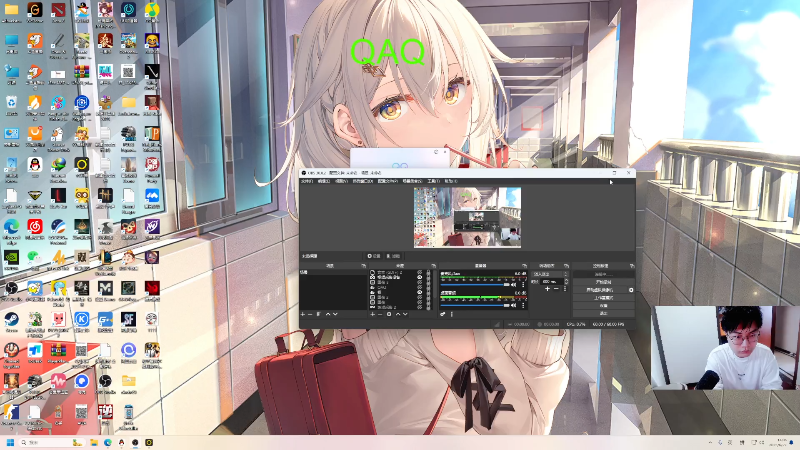Click the OBS preview canvas thumbnail
Screen dimensions: 800x450
click(467, 217)
